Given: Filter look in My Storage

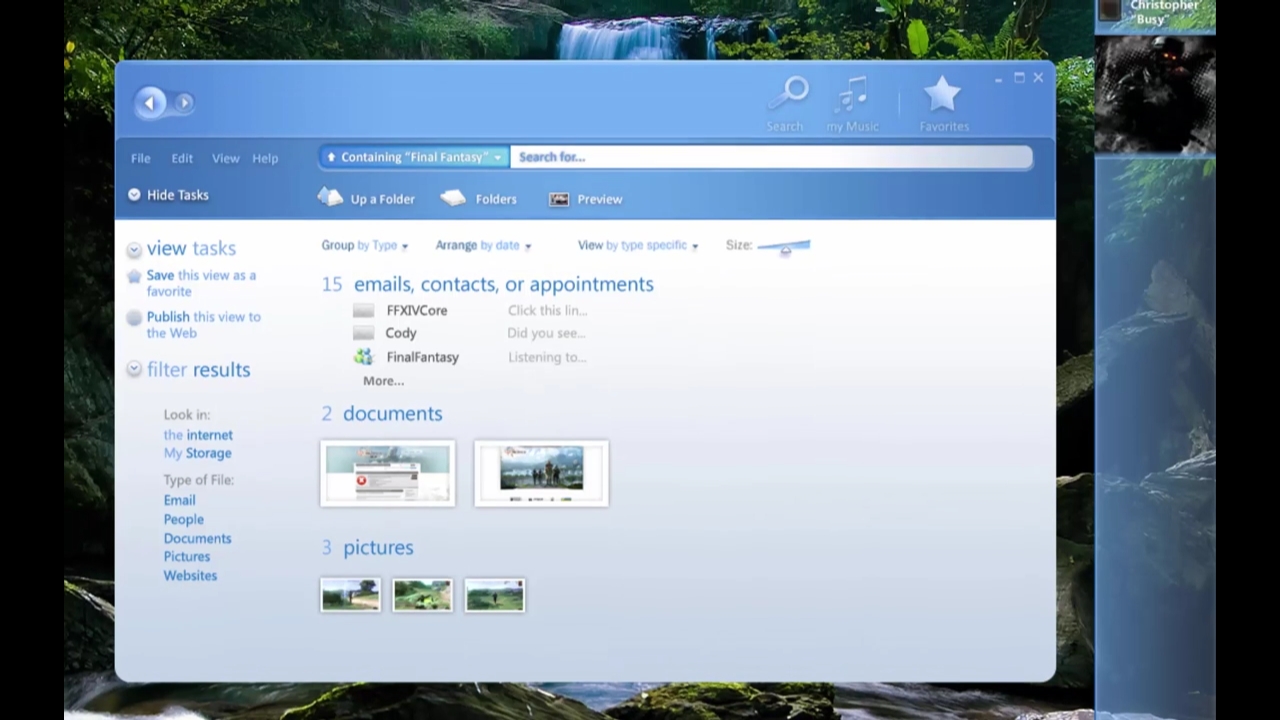Looking at the screenshot, I should 197,453.
